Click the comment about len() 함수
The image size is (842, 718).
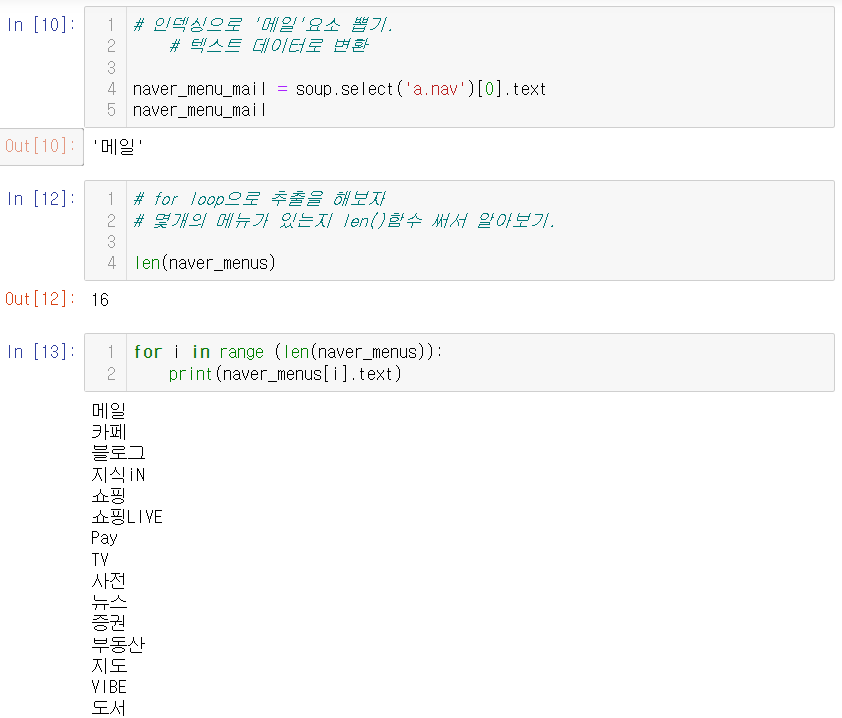[344, 220]
